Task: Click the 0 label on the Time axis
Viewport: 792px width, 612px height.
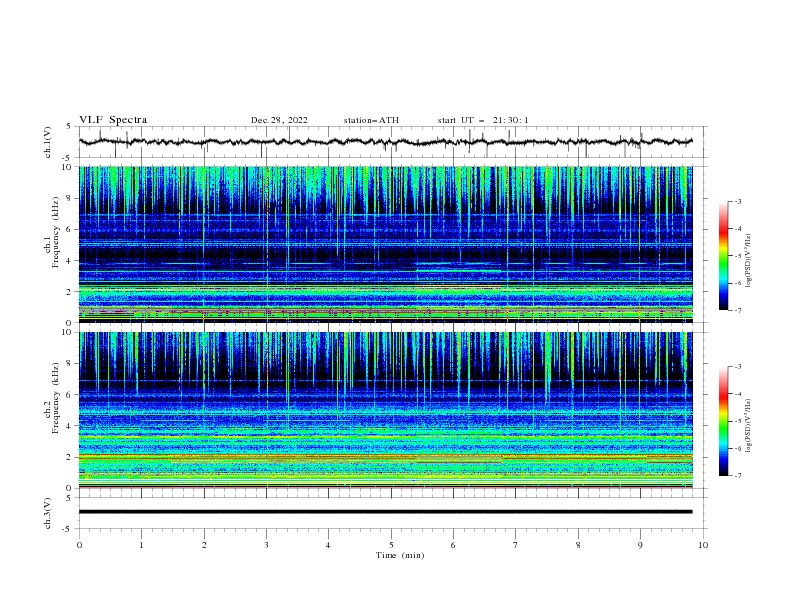Action: point(79,545)
